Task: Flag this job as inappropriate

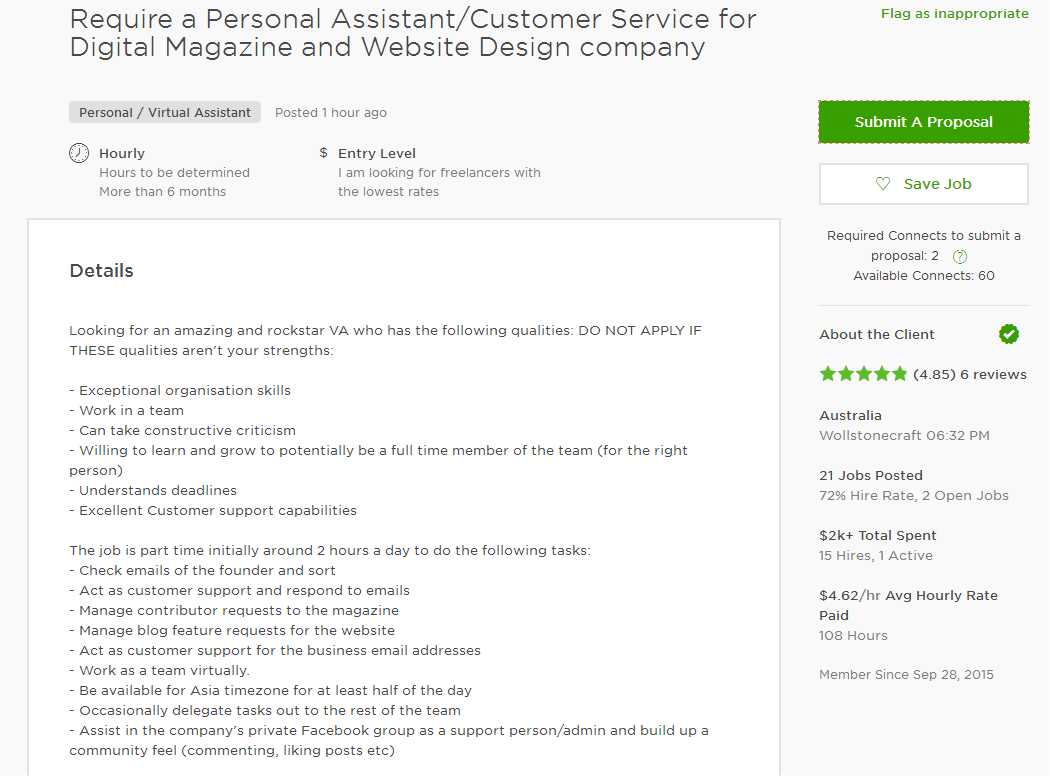Action: (954, 13)
